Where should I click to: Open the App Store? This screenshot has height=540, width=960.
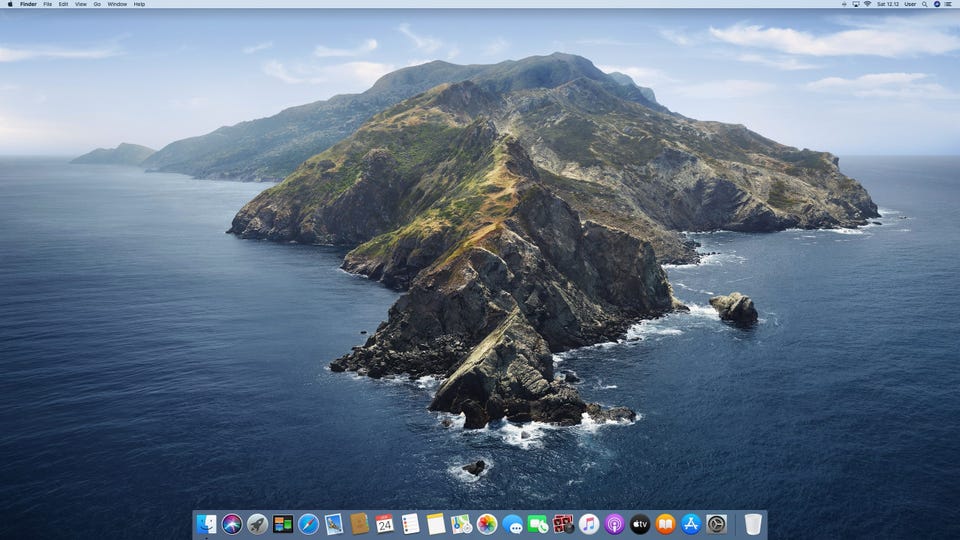coord(691,524)
